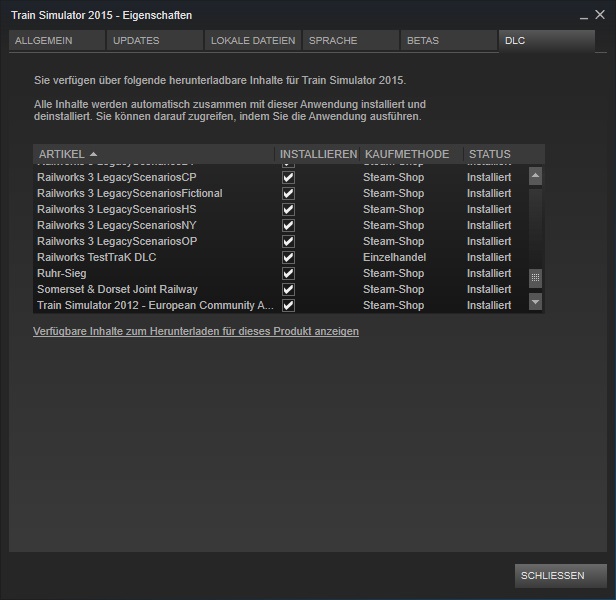Click Installiert status in Railworks TestTraK row

coord(489,257)
